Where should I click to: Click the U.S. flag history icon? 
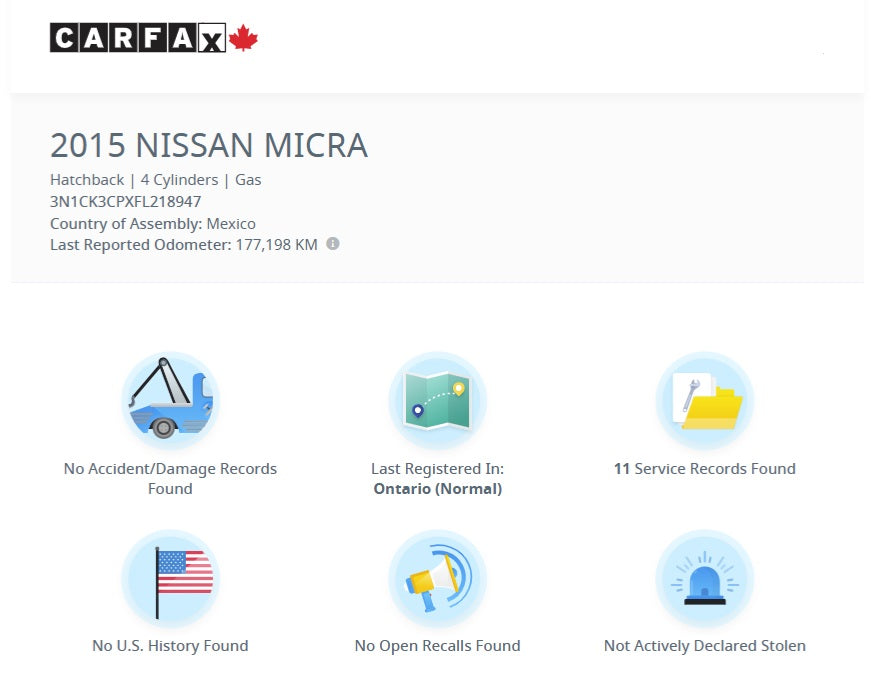(170, 578)
